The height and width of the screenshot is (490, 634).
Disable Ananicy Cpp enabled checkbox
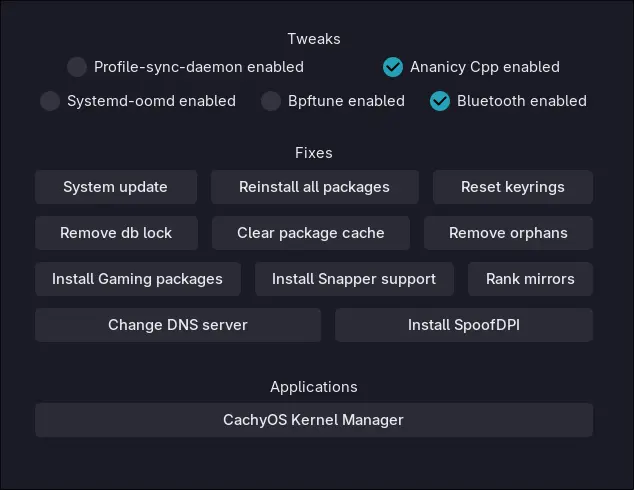click(393, 67)
